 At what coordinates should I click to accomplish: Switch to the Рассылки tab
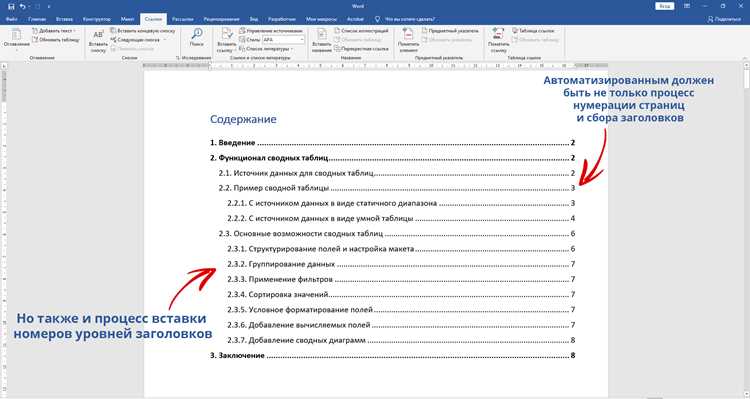click(x=182, y=19)
